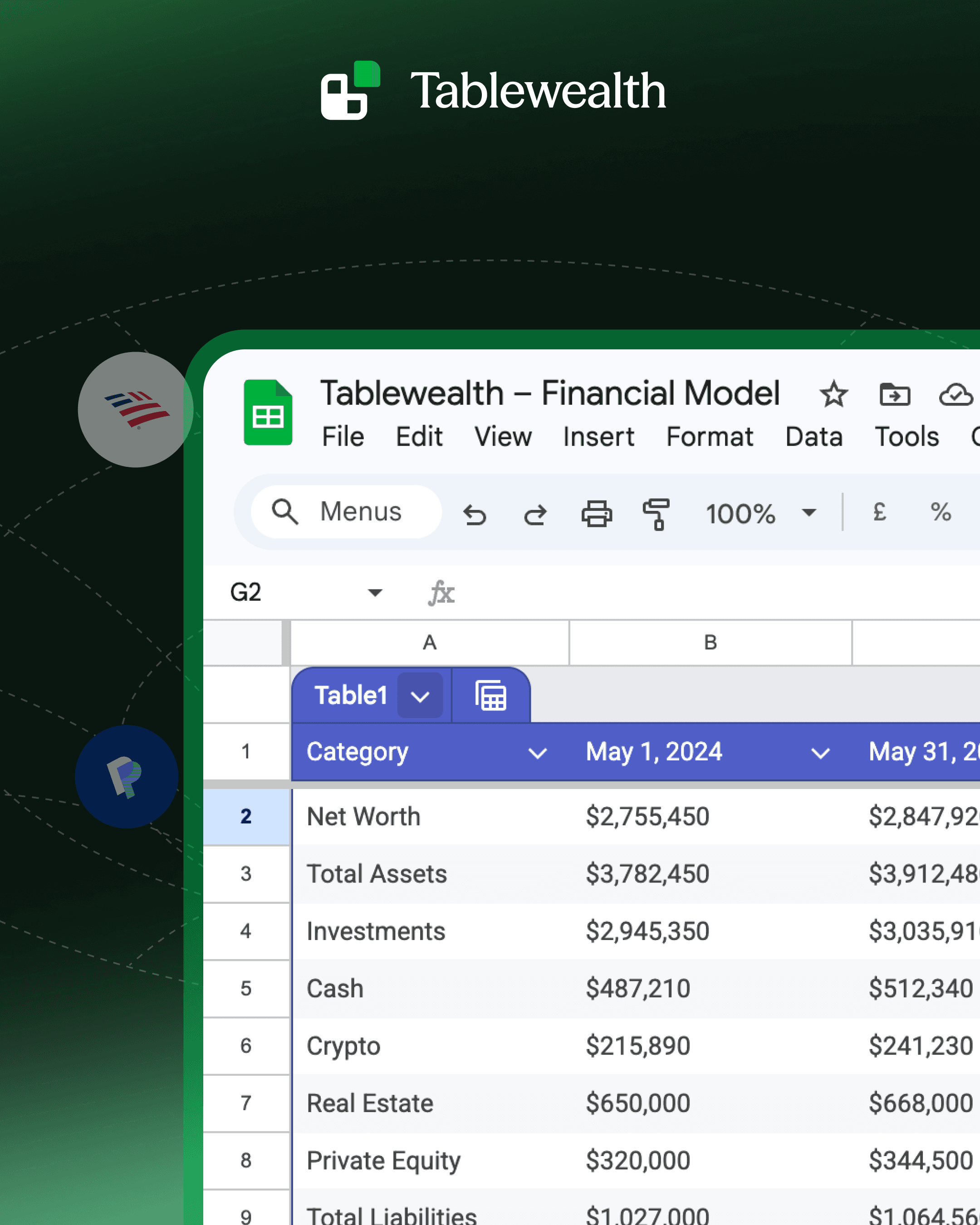Select column A header
The width and height of the screenshot is (980, 1225).
(430, 642)
